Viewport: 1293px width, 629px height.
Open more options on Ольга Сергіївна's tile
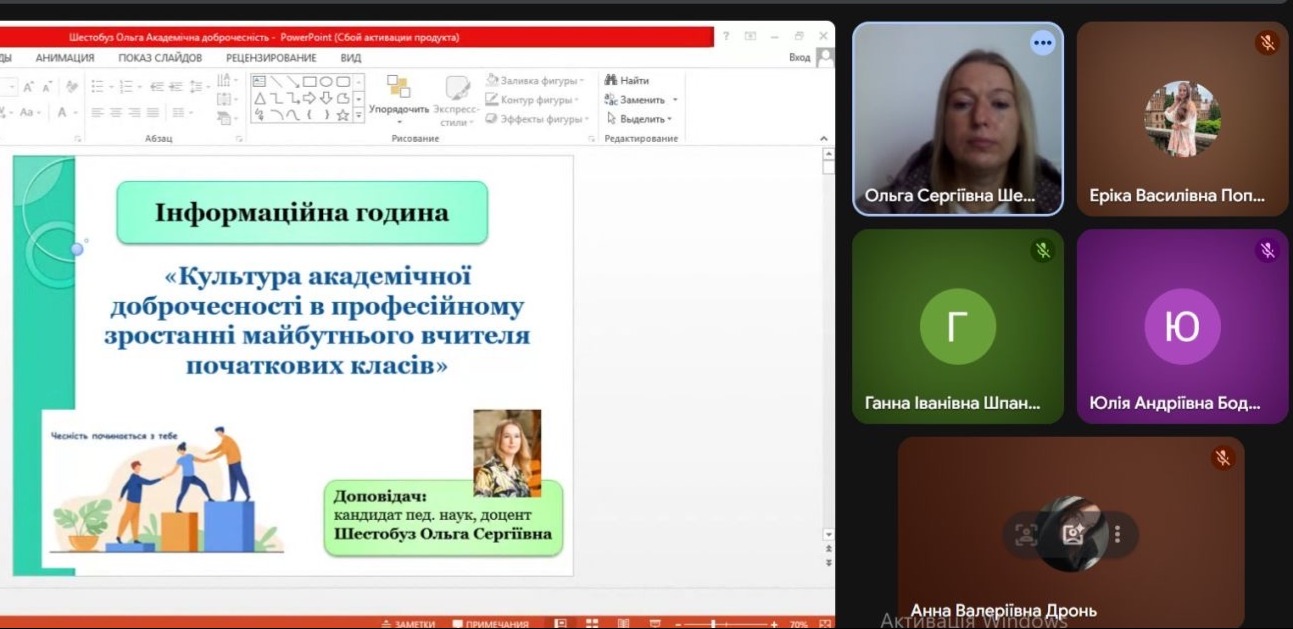coord(1043,43)
